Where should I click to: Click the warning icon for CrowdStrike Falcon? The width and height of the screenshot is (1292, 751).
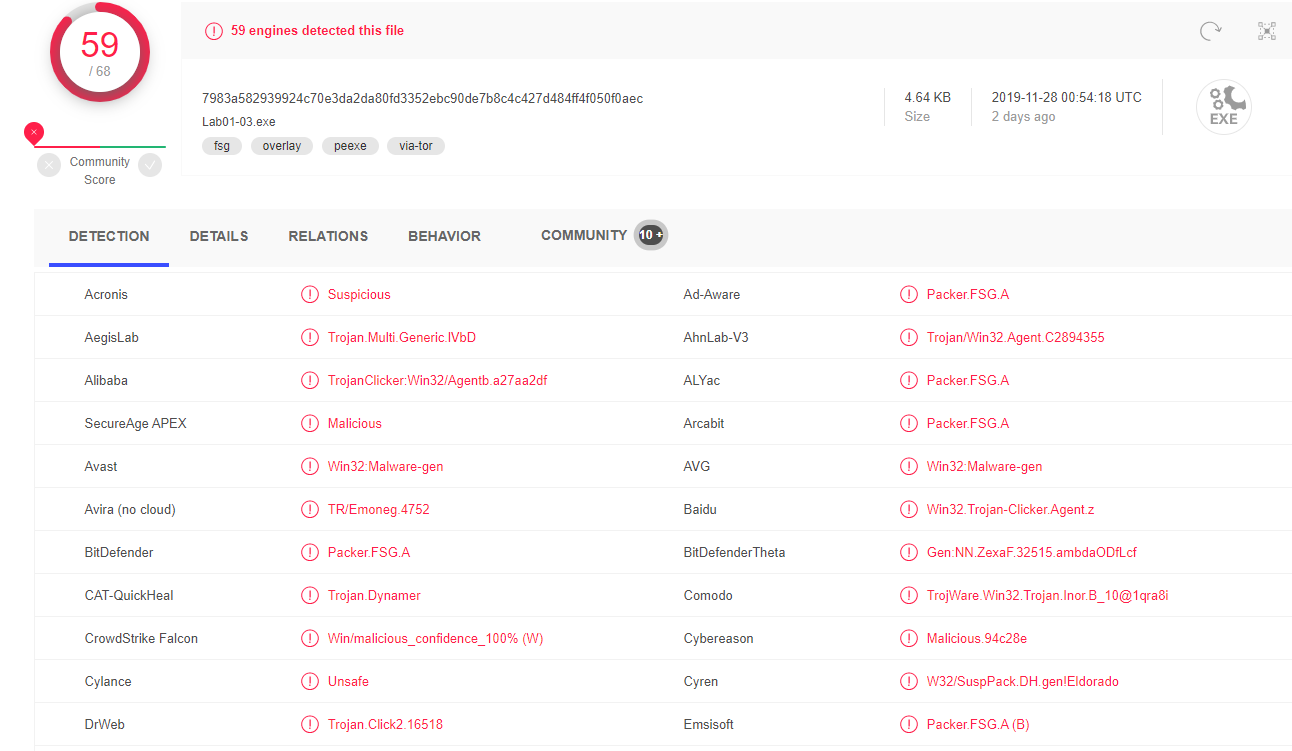click(x=310, y=638)
